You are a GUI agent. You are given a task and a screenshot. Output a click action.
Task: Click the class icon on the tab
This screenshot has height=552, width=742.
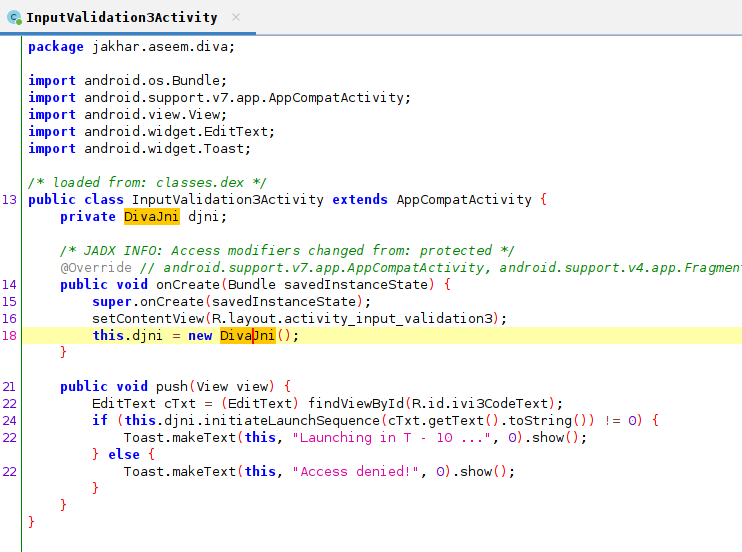[14, 18]
